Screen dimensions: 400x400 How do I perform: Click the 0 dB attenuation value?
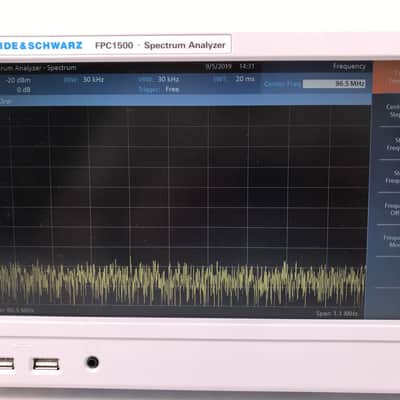click(x=23, y=90)
